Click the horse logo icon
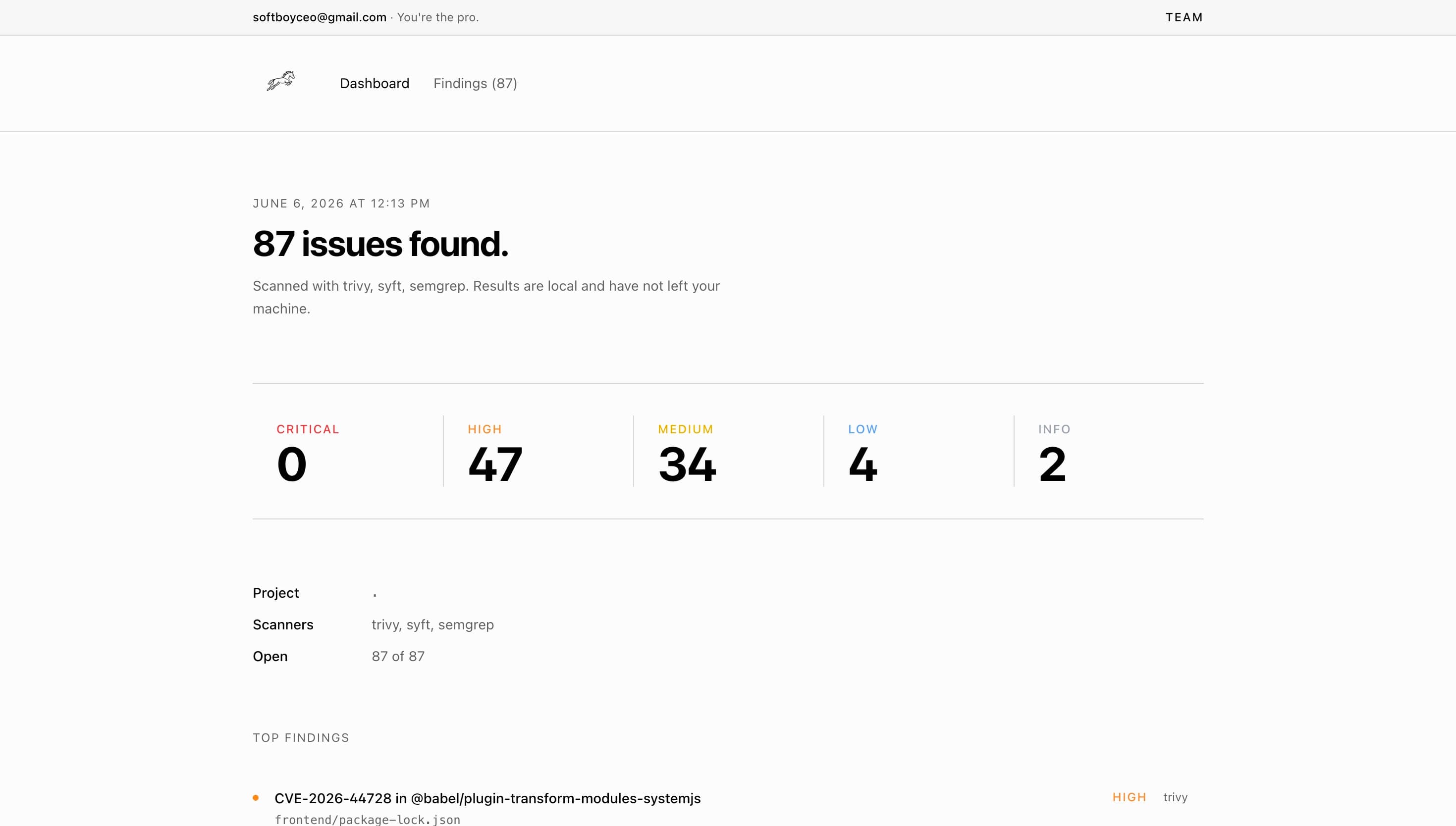The height and width of the screenshot is (826, 1456). (281, 81)
